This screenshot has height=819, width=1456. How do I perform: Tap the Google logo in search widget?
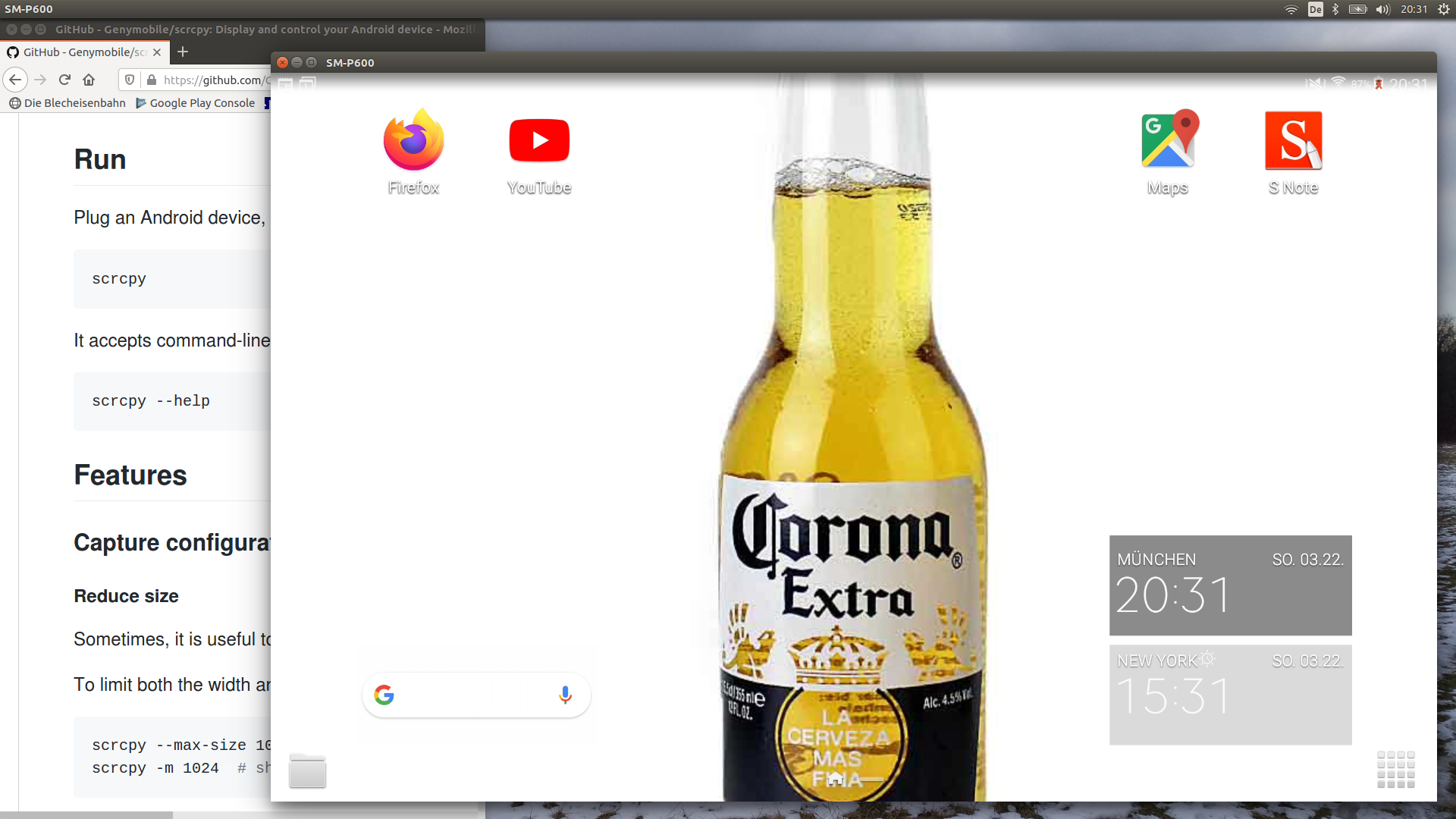[384, 695]
